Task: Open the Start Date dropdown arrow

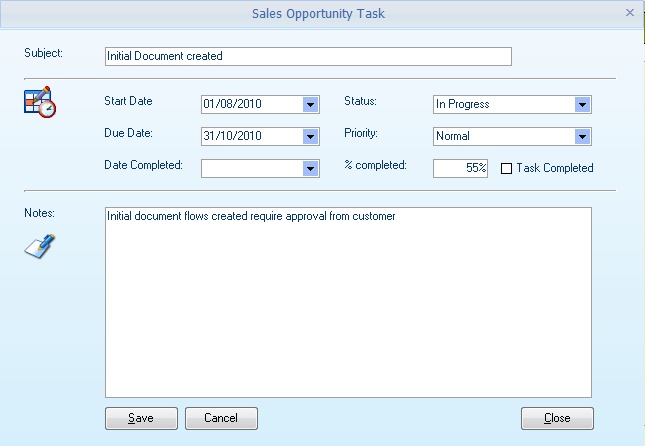Action: click(310, 104)
